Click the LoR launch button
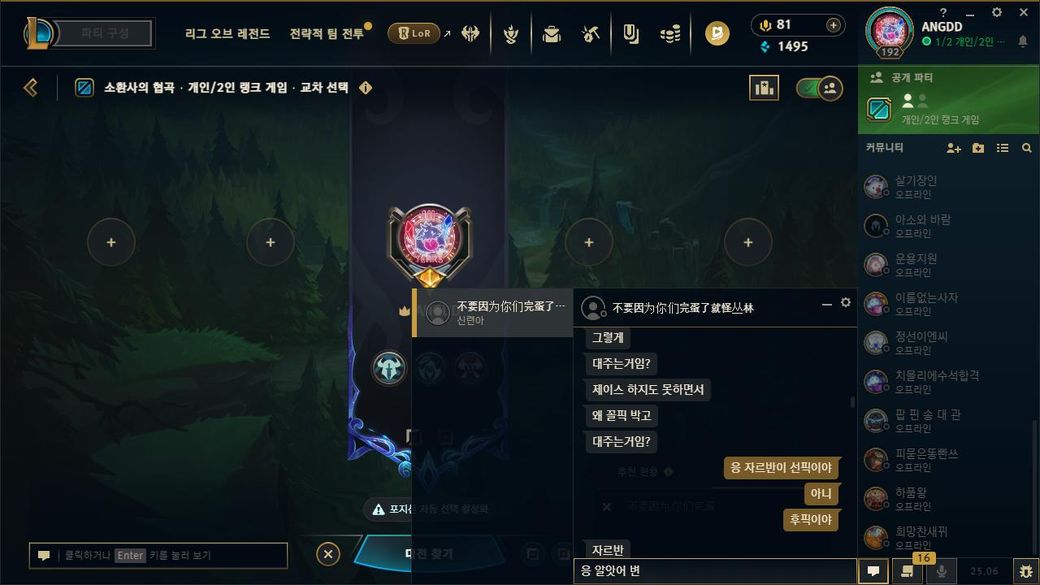 [x=414, y=33]
